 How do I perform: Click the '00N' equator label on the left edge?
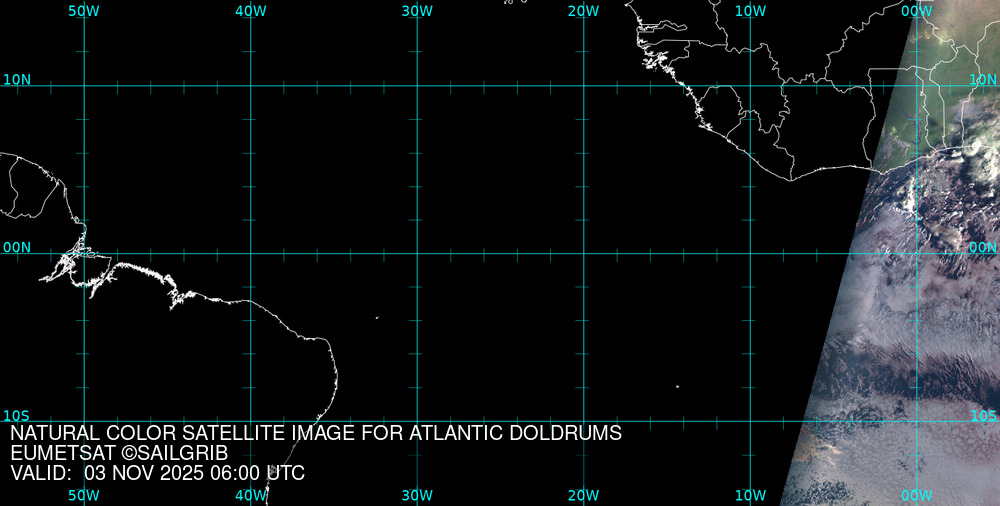click(x=17, y=247)
